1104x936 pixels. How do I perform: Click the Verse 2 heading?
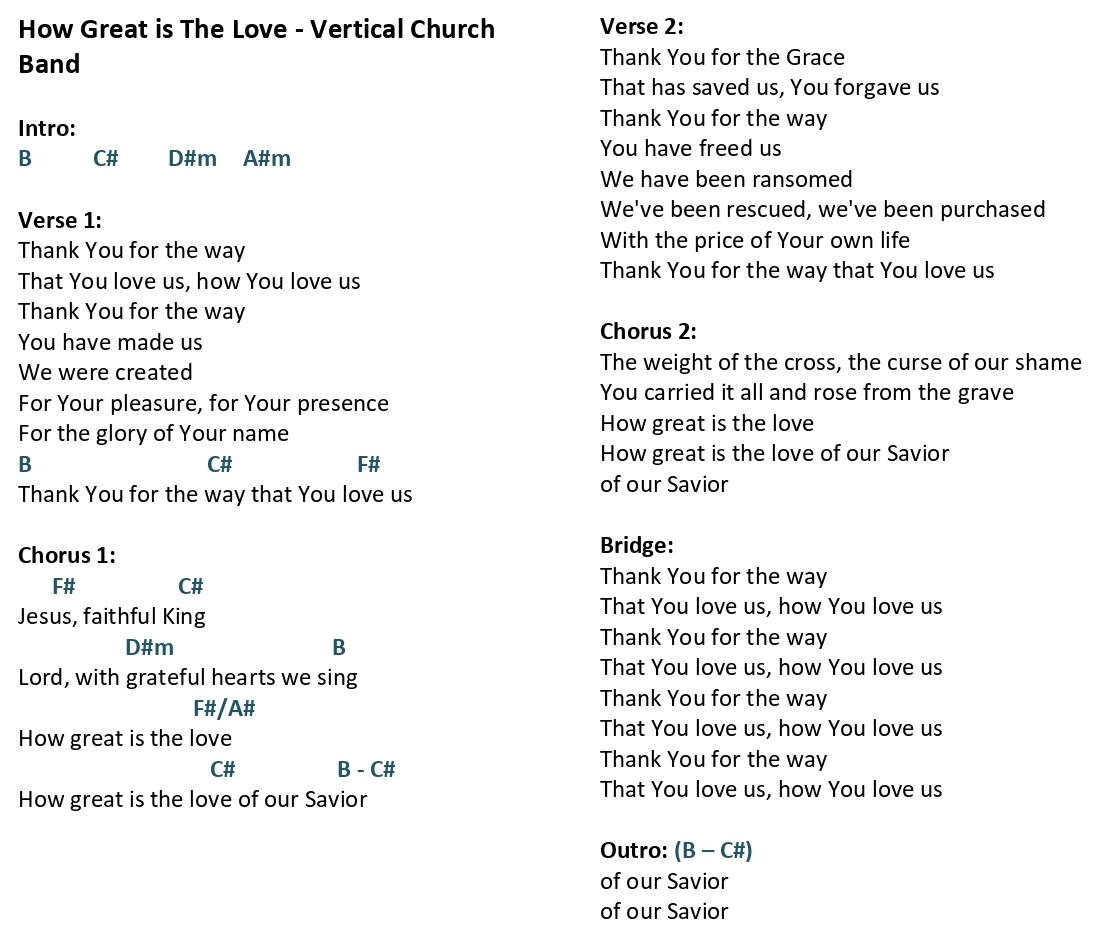(641, 27)
